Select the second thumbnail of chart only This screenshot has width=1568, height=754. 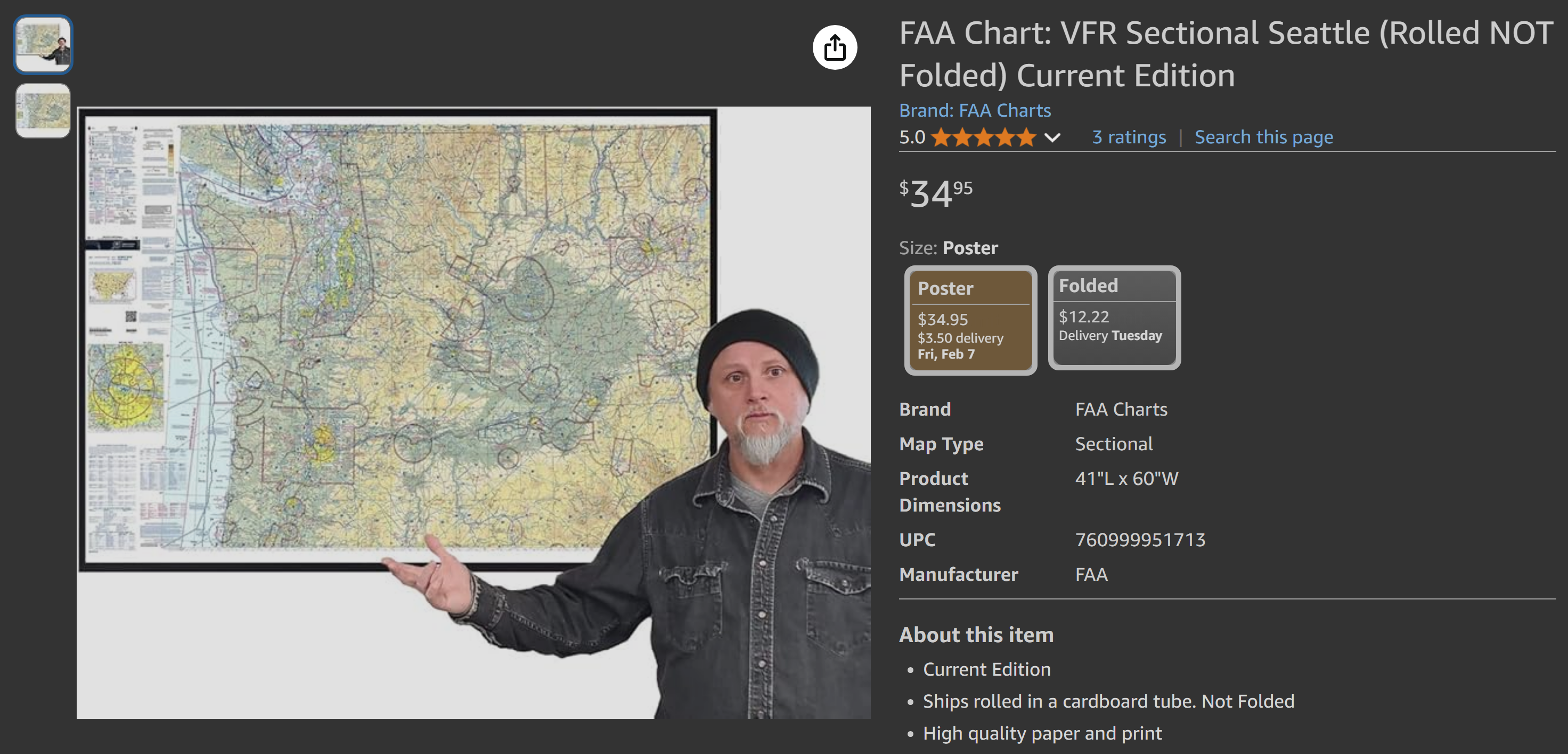click(x=43, y=111)
